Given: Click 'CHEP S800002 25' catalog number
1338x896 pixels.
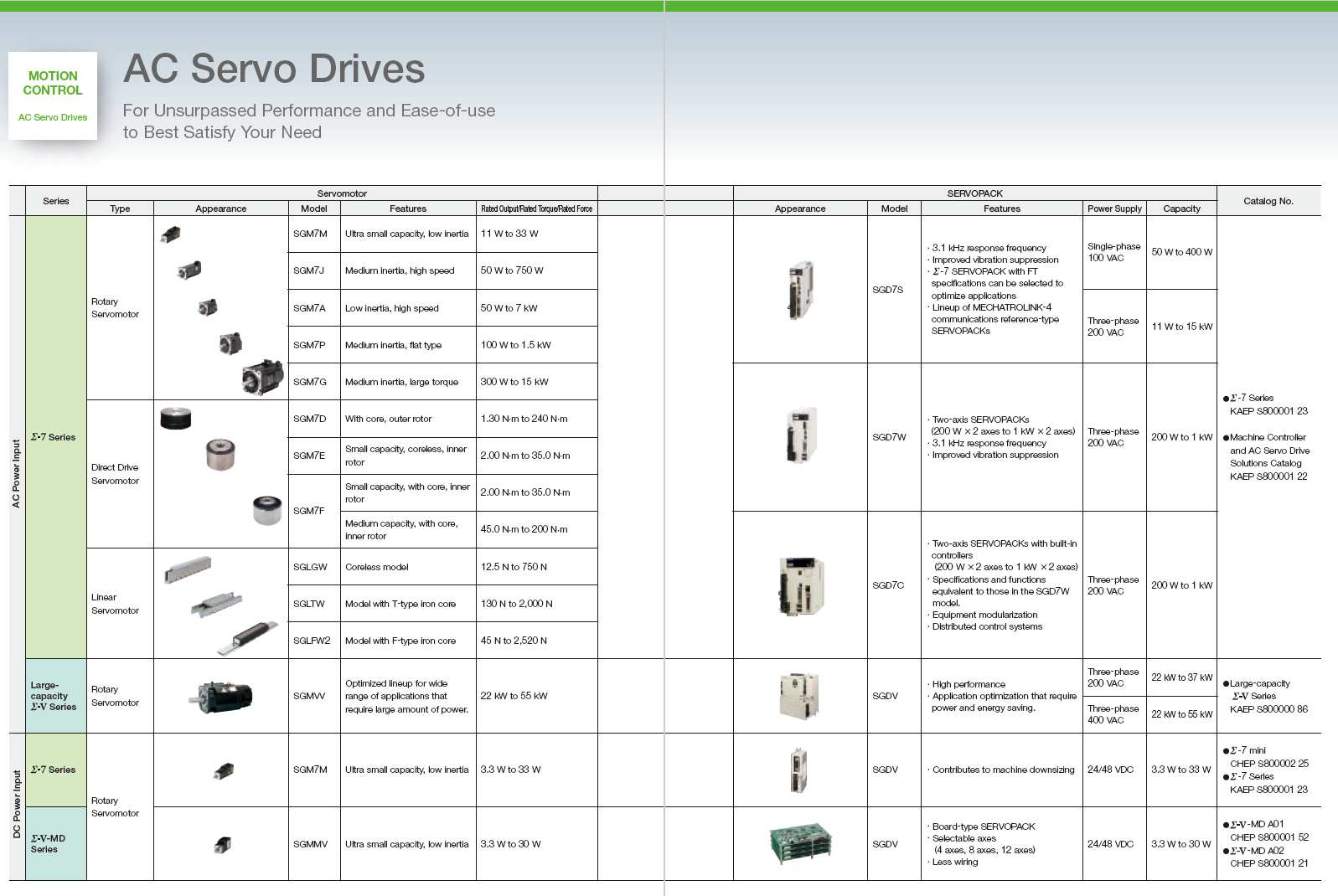Looking at the screenshot, I should [x=1268, y=764].
